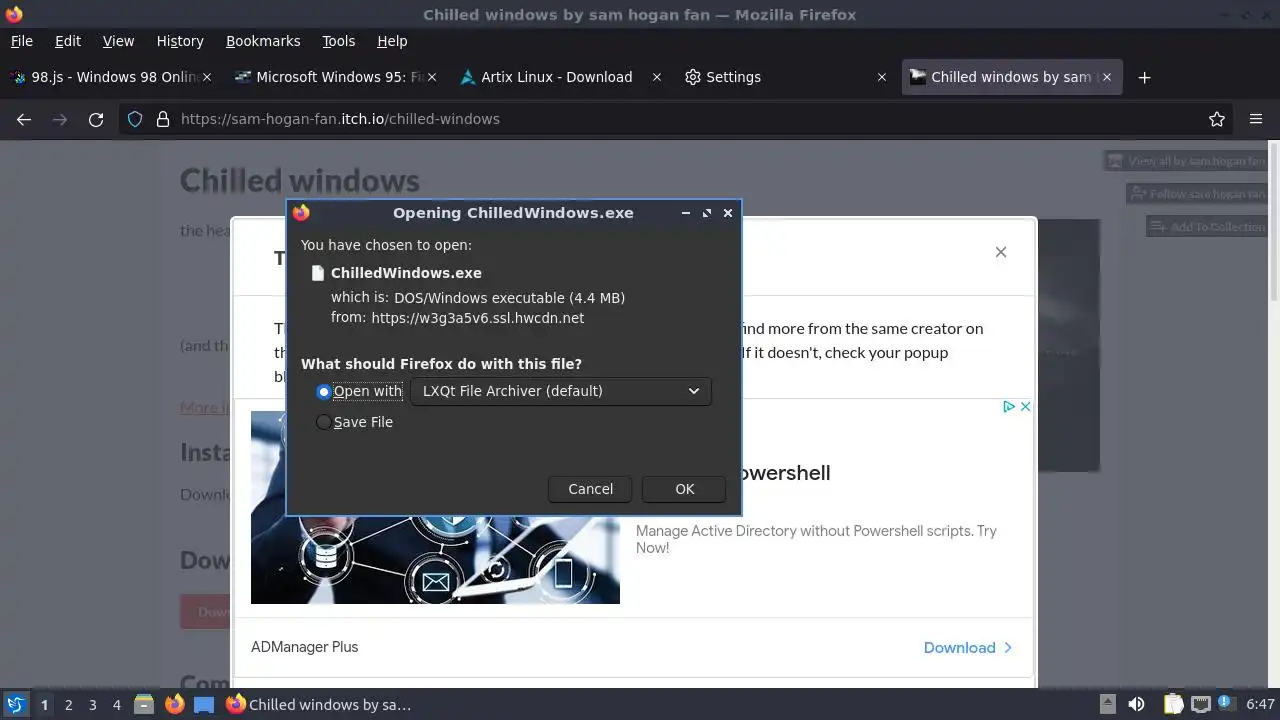
Task: Go back to the previous page
Action: click(24, 119)
